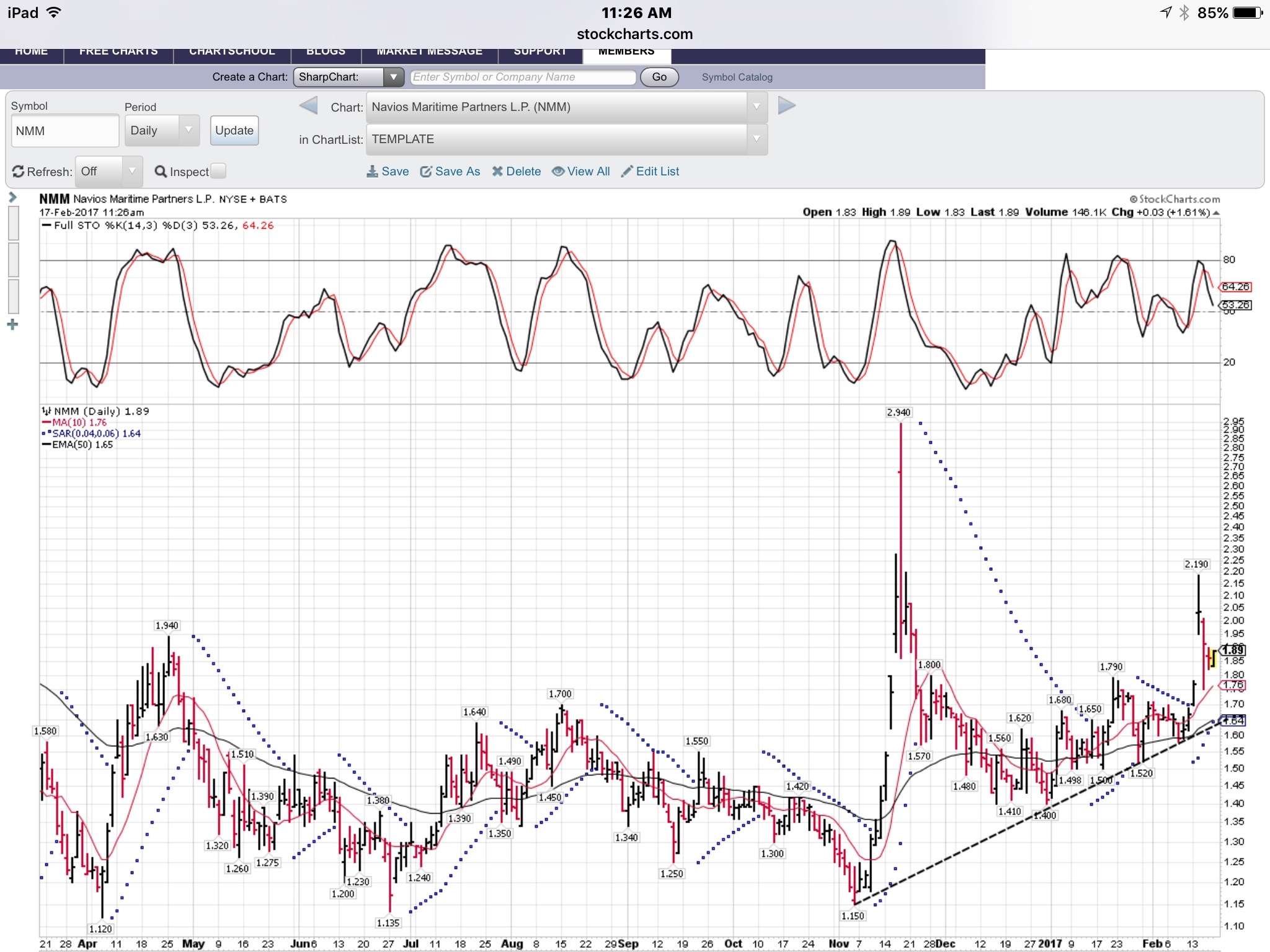Click the Edit List pencil icon
Viewport: 1270px width, 952px height.
[627, 172]
